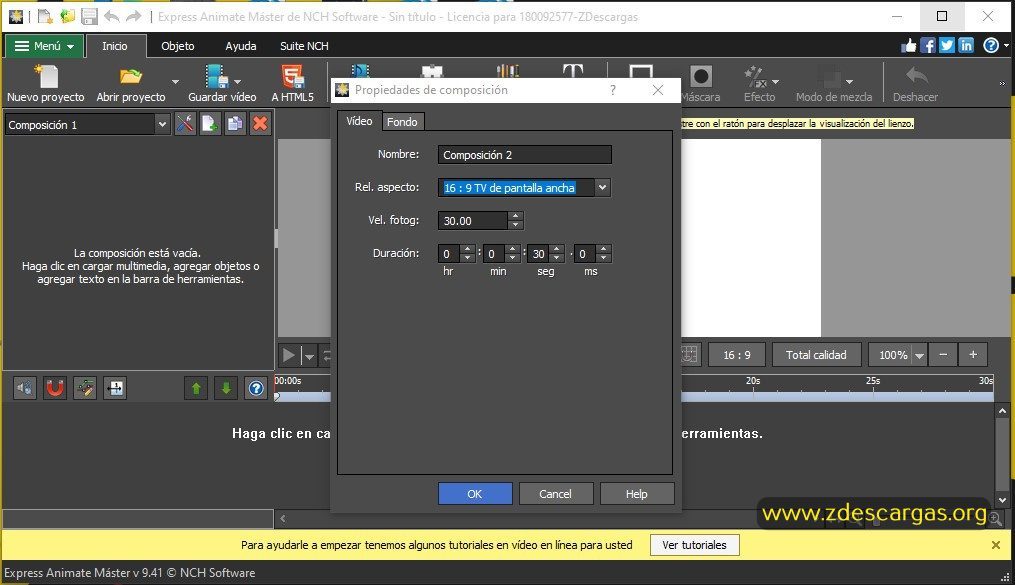
Task: Click the title bar redo arrow
Action: tap(133, 16)
